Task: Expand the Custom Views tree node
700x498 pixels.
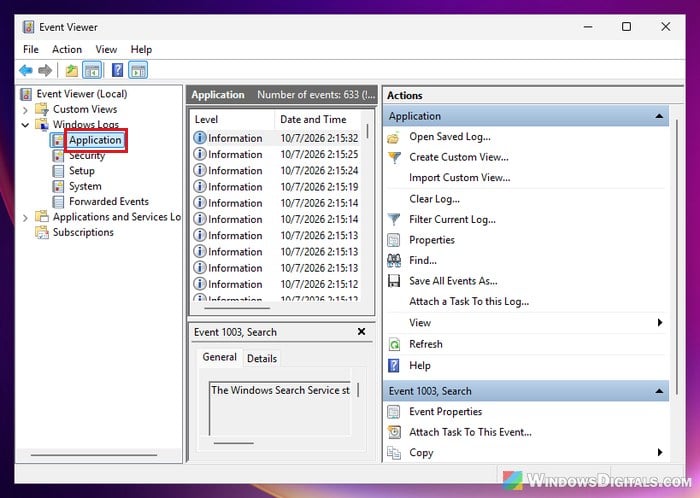Action: click(x=25, y=110)
